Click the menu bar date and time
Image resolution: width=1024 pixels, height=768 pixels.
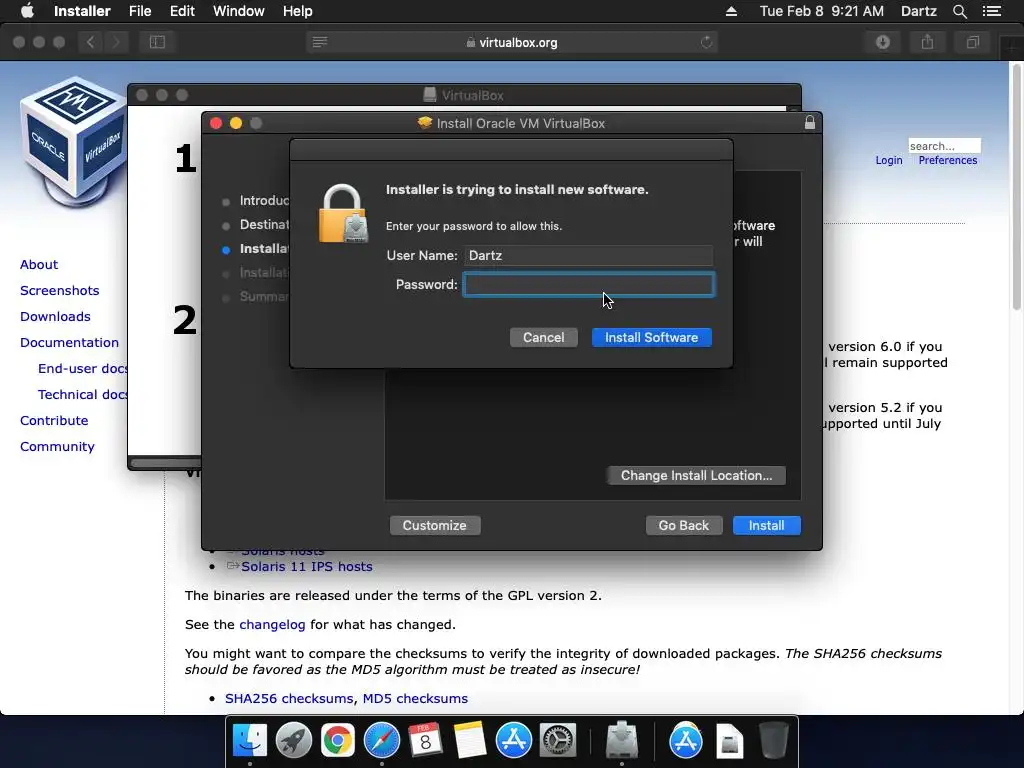[x=822, y=11]
